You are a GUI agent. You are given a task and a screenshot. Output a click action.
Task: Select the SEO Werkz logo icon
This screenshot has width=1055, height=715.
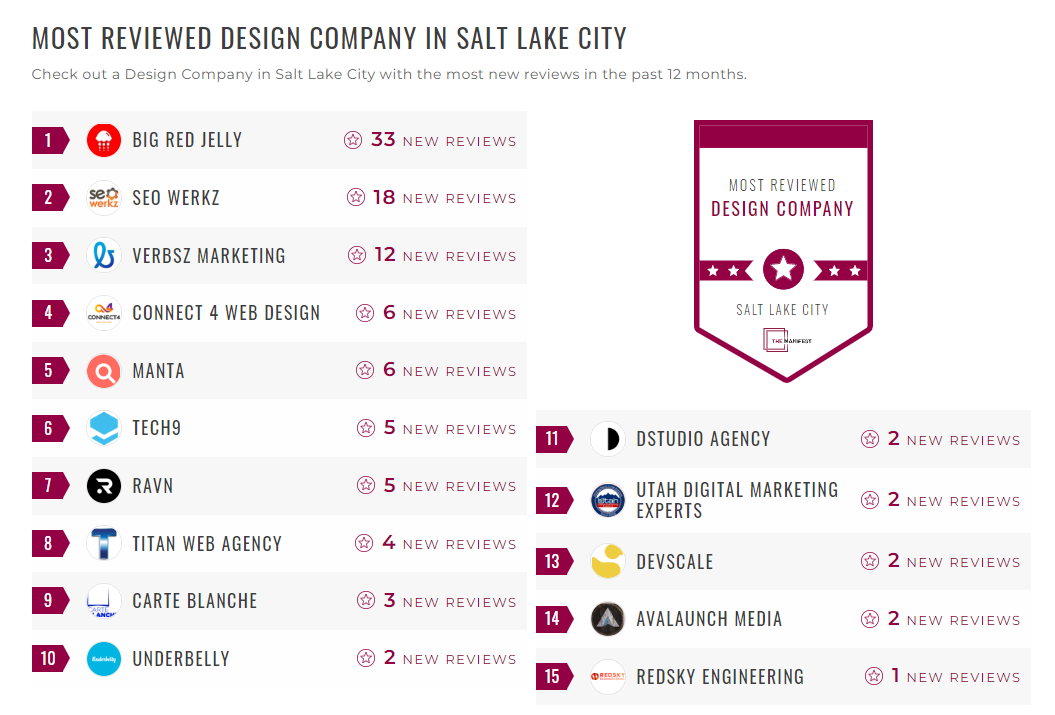[x=103, y=197]
